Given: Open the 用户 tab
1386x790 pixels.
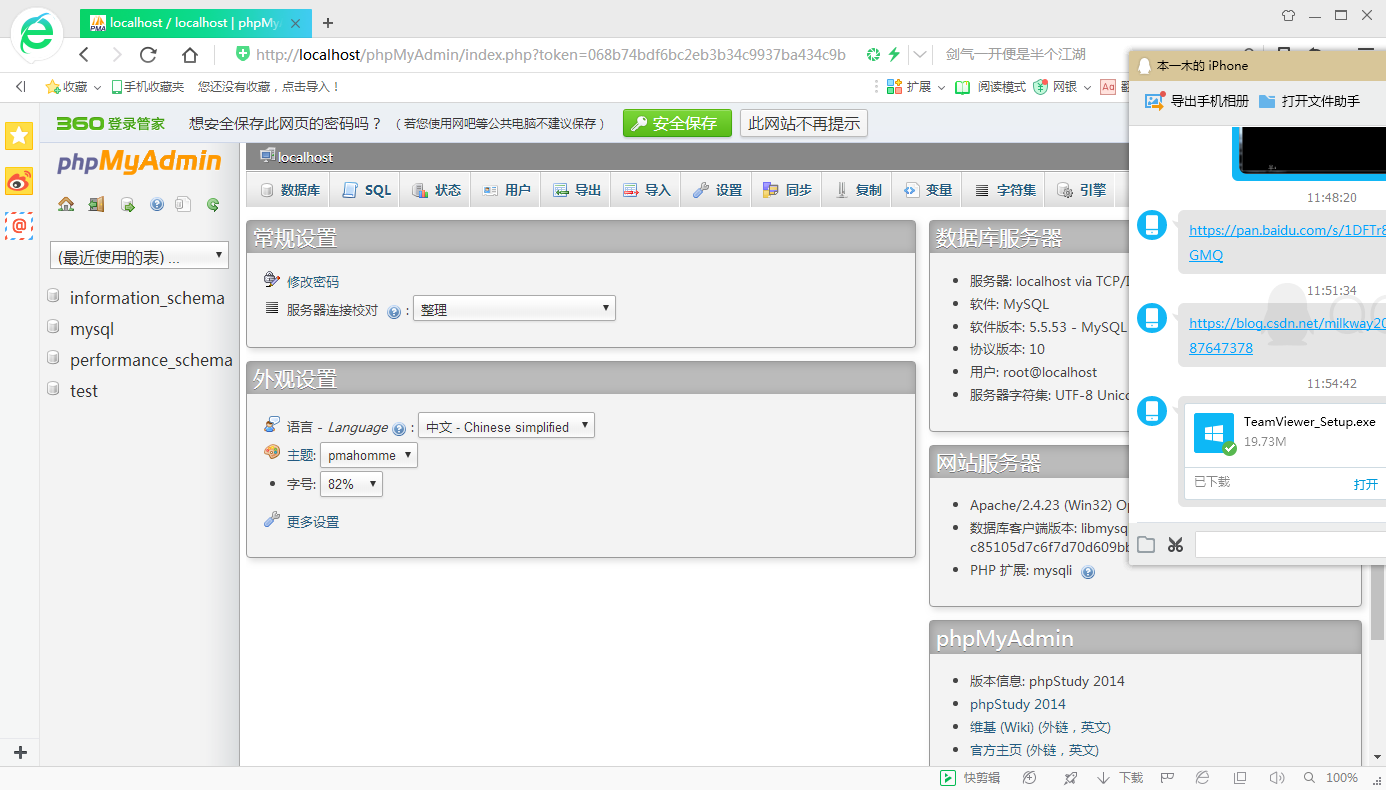Looking at the screenshot, I should click(x=506, y=190).
